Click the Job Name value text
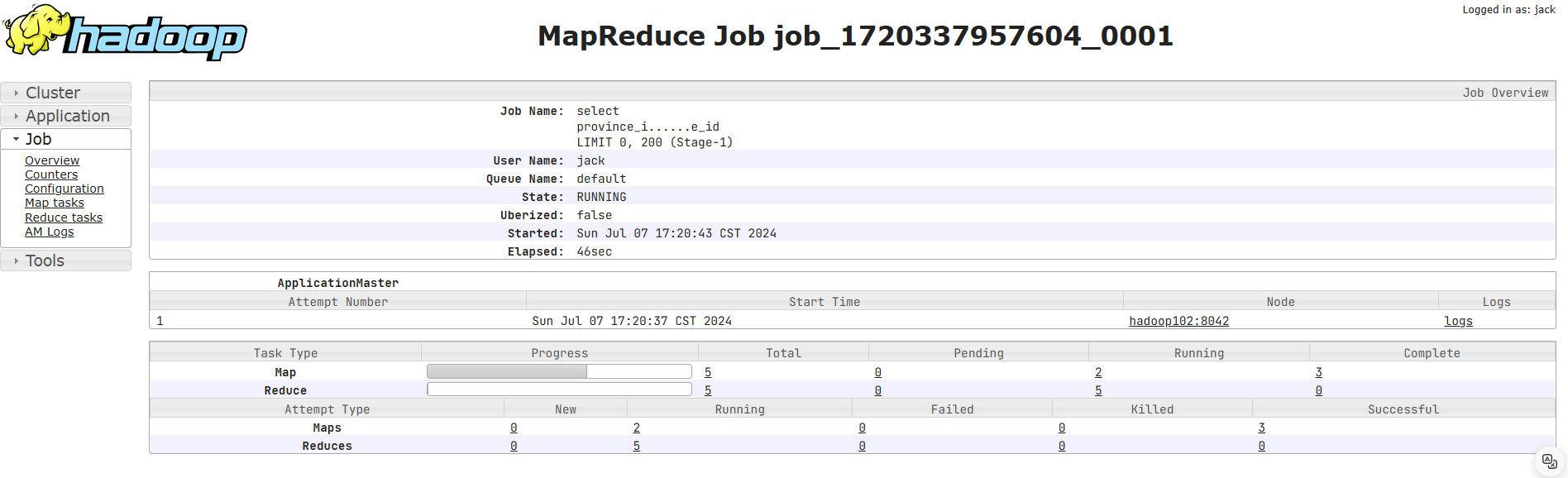 [654, 127]
